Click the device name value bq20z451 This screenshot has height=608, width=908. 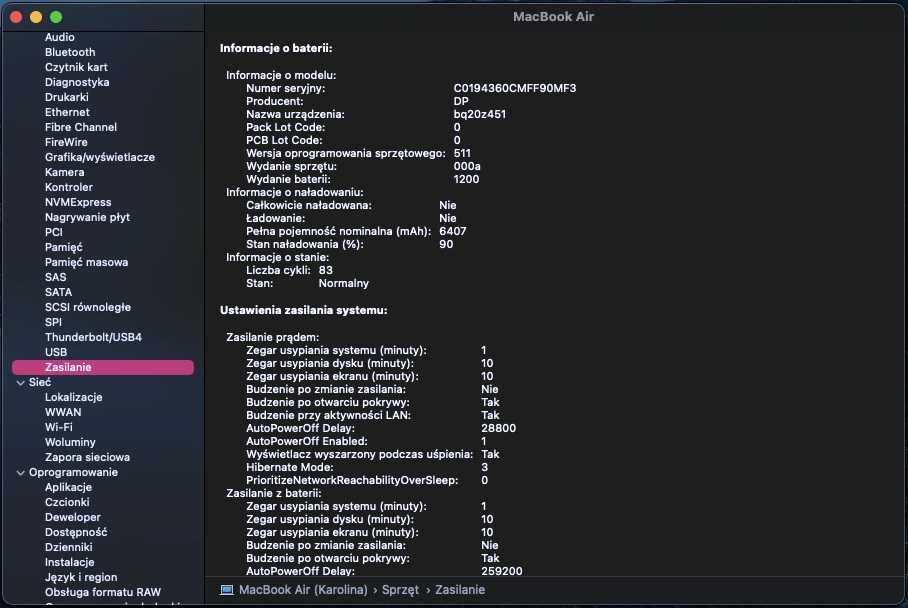479,114
